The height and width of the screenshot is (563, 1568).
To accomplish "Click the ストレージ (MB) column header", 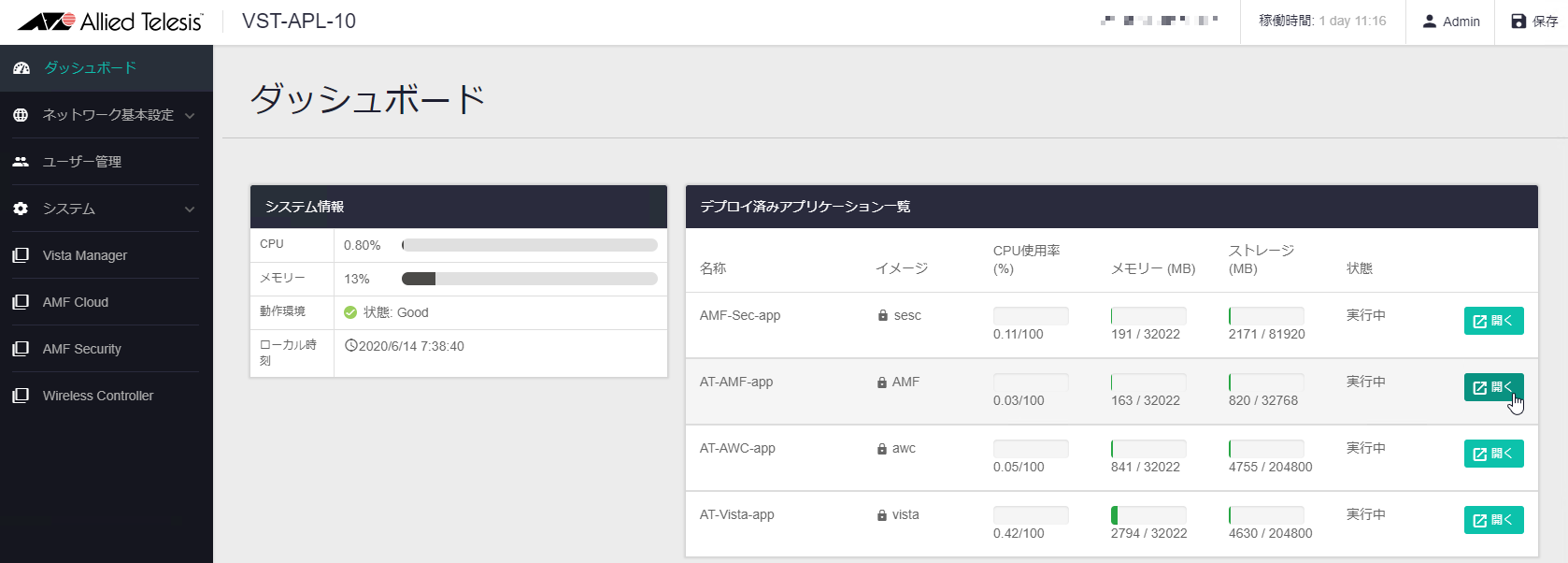I will click(1262, 260).
